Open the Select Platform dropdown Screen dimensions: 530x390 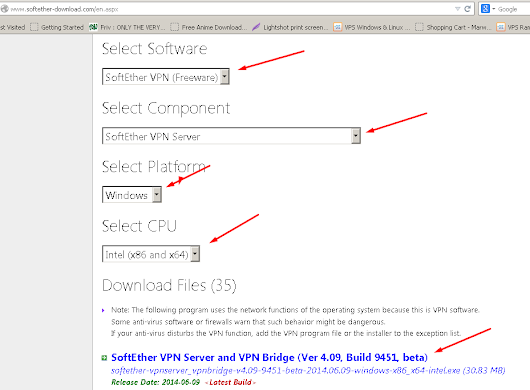132,195
